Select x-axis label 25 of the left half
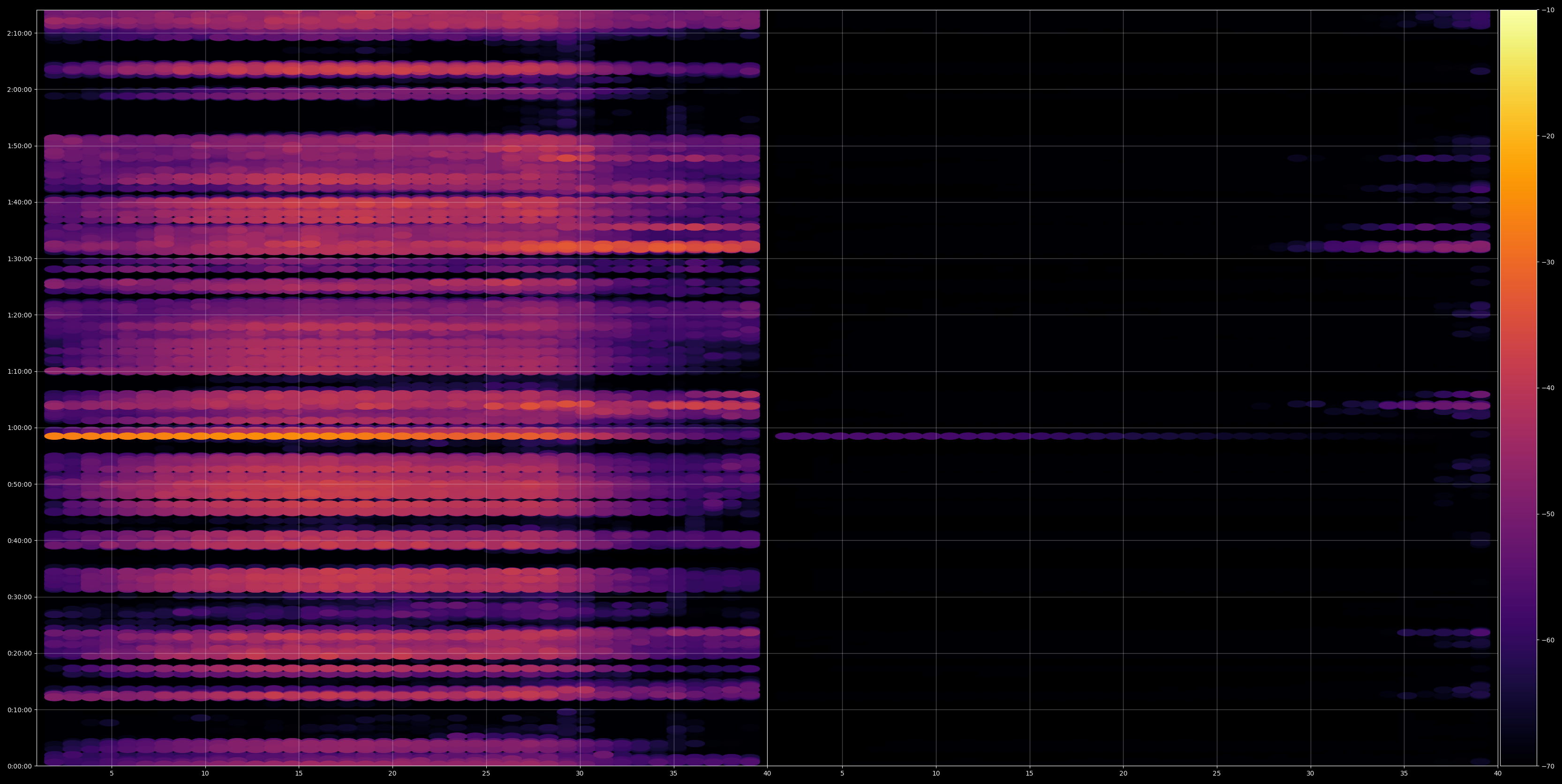The image size is (1562, 784). 486,774
